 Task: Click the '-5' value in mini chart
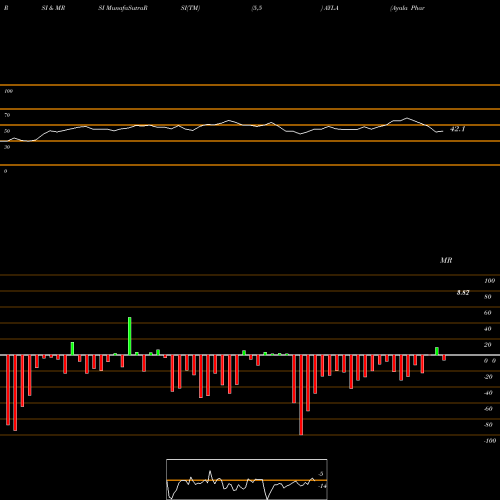point(320,474)
